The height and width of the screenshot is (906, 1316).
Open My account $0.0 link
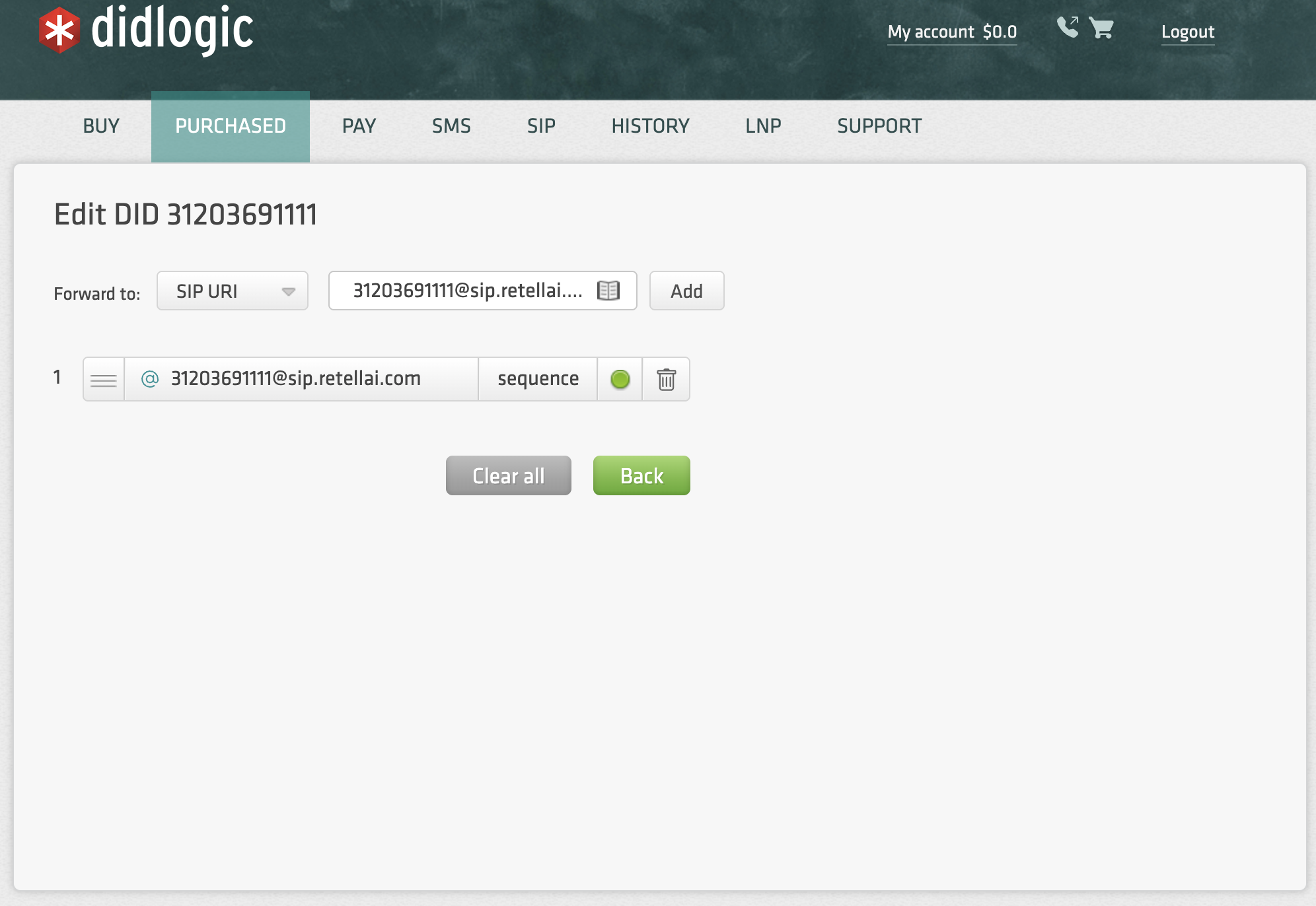tap(951, 32)
